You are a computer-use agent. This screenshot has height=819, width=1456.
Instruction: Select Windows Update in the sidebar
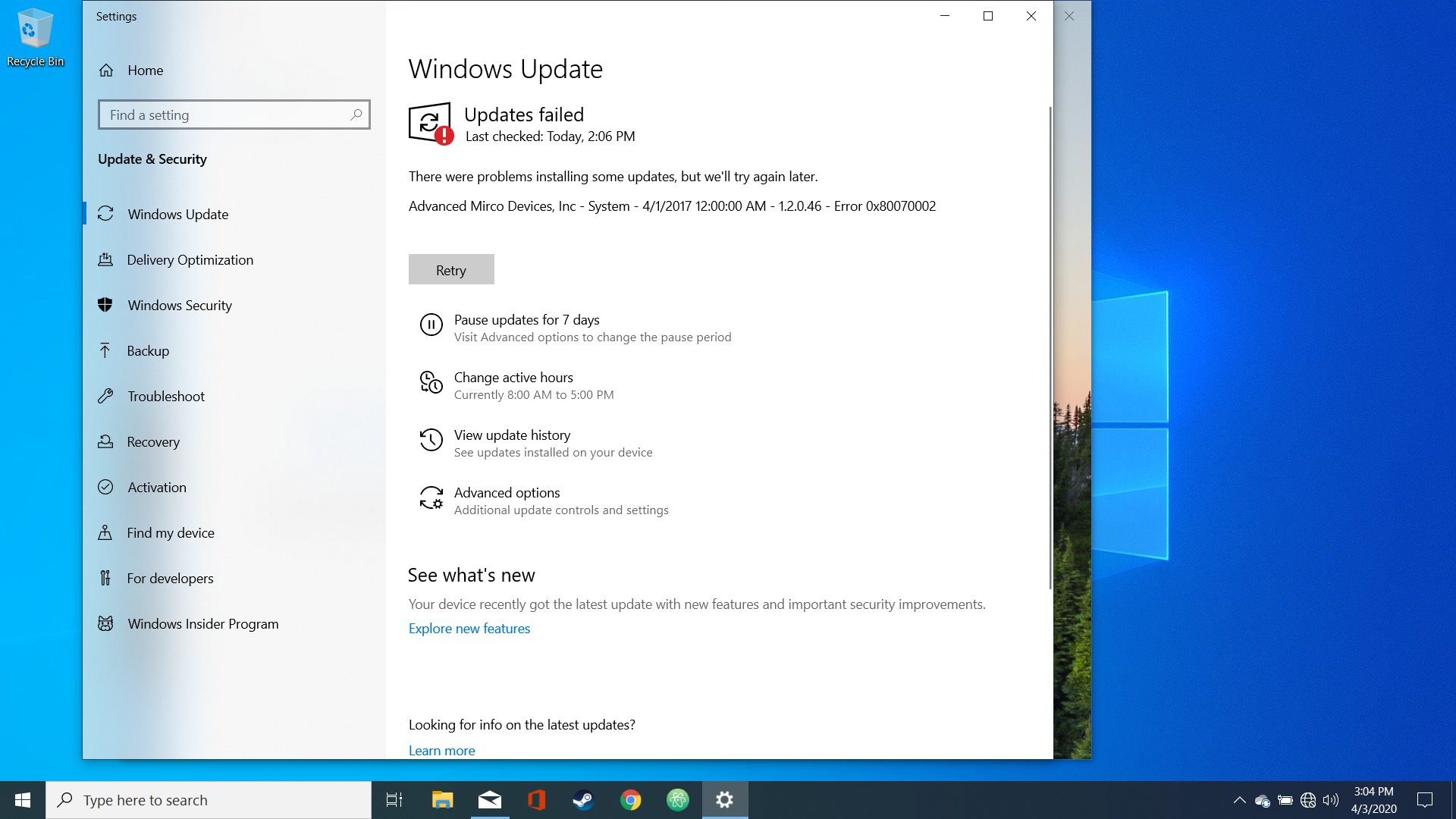(234, 214)
